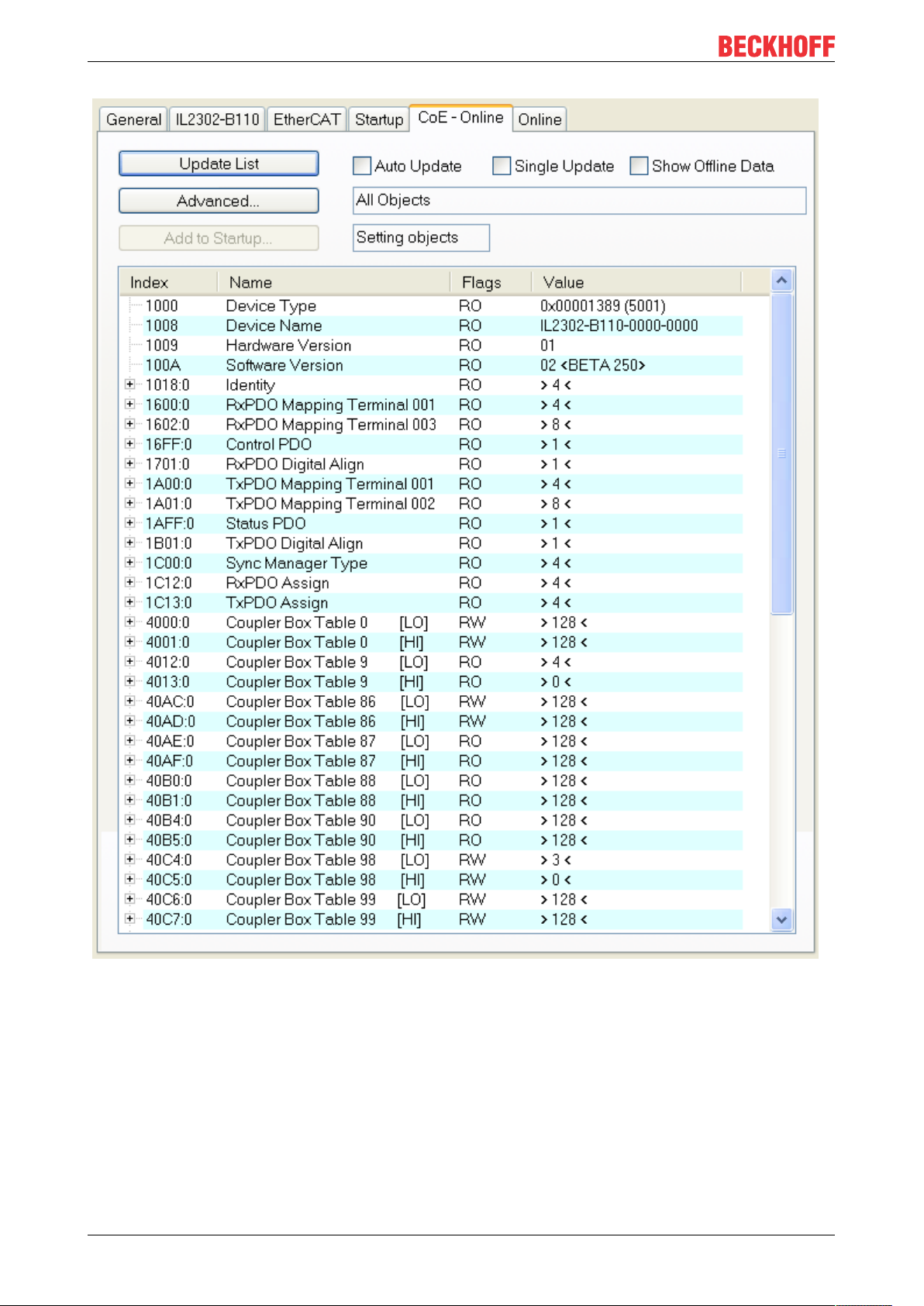924x1306 pixels.
Task: Open the IL2302-B110 tab
Action: coord(217,119)
